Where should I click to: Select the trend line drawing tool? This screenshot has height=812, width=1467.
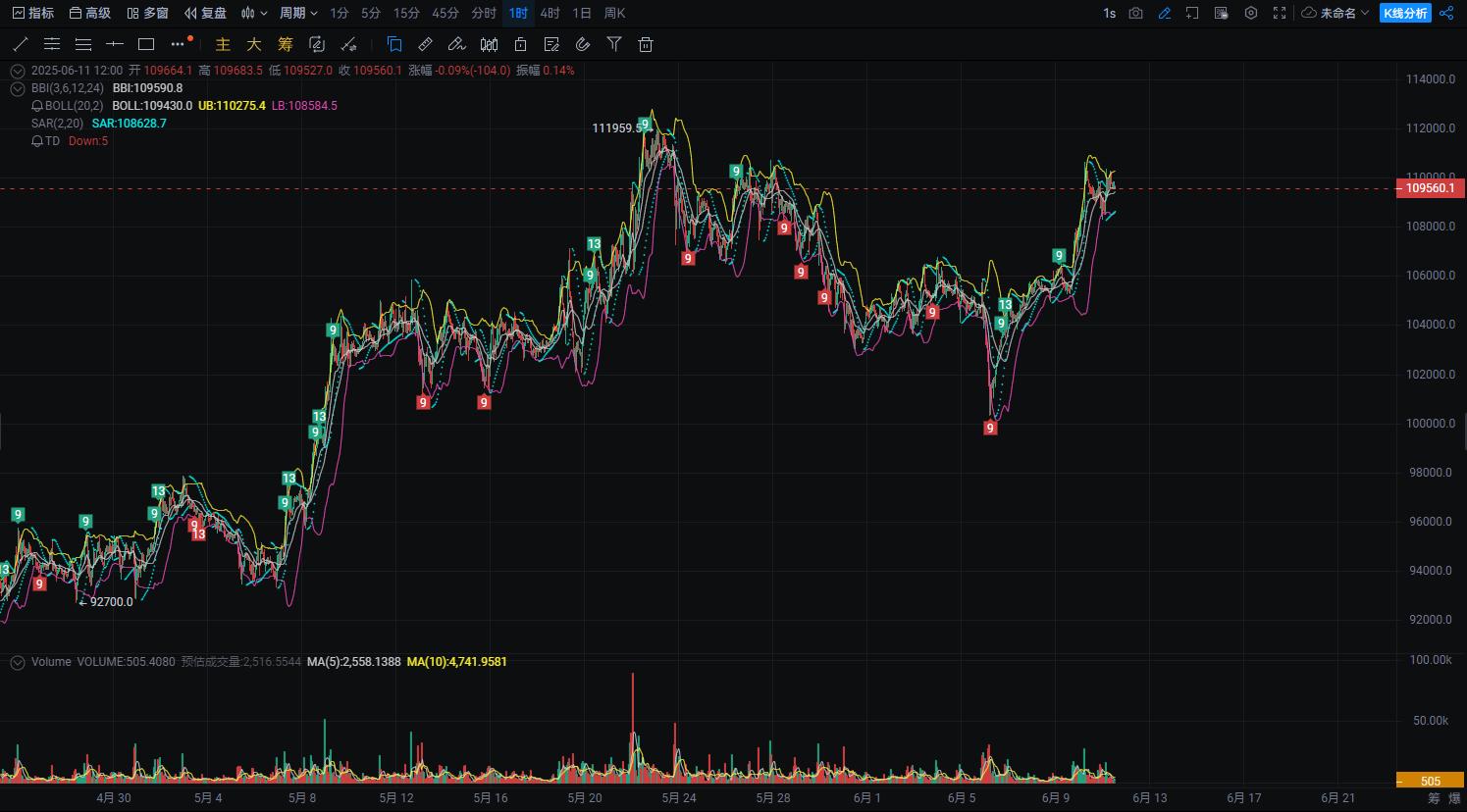click(x=21, y=44)
